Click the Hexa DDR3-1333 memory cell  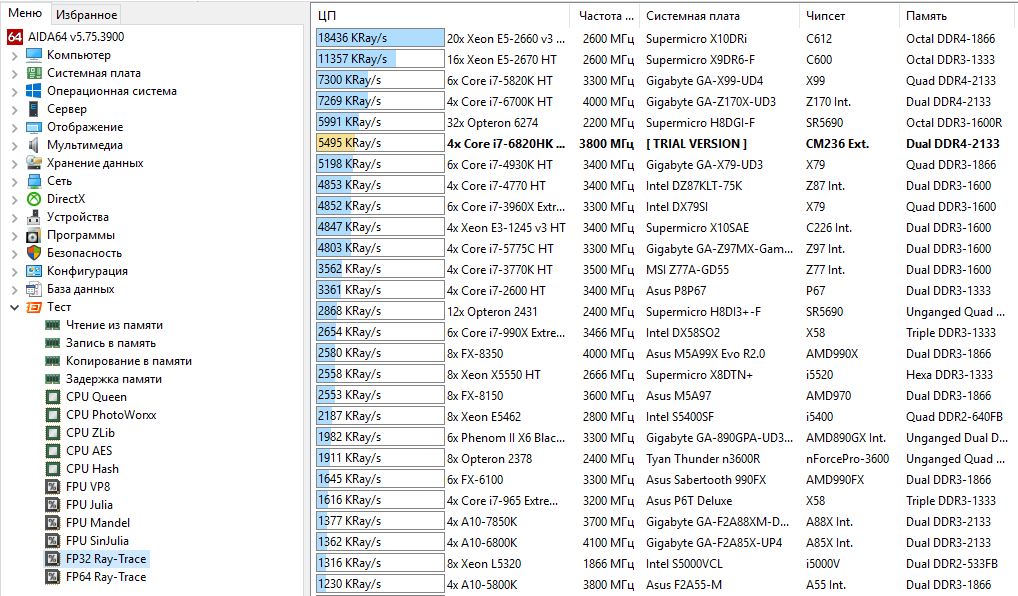click(x=949, y=375)
